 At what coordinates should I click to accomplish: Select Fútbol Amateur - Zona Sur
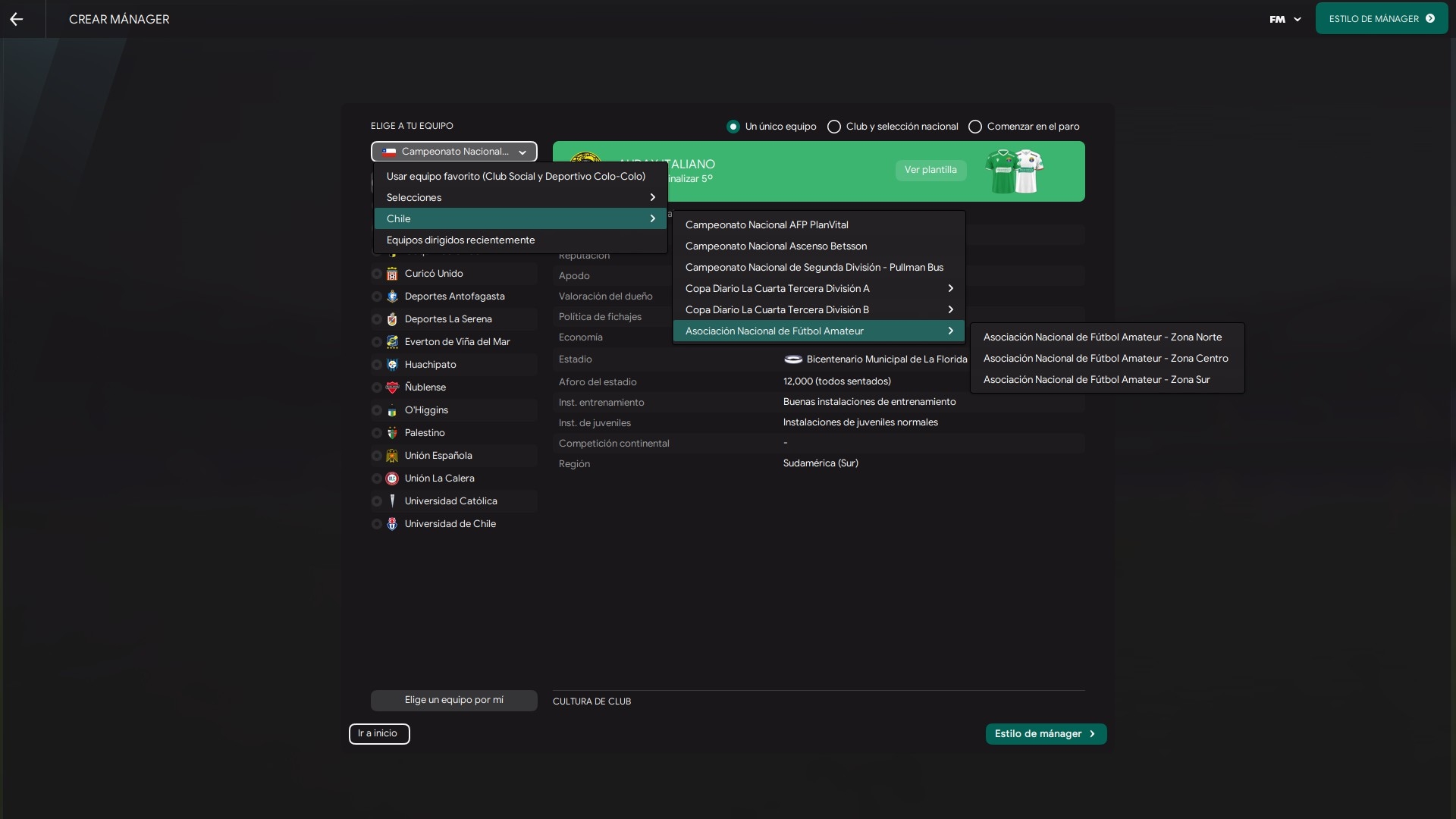tap(1107, 379)
